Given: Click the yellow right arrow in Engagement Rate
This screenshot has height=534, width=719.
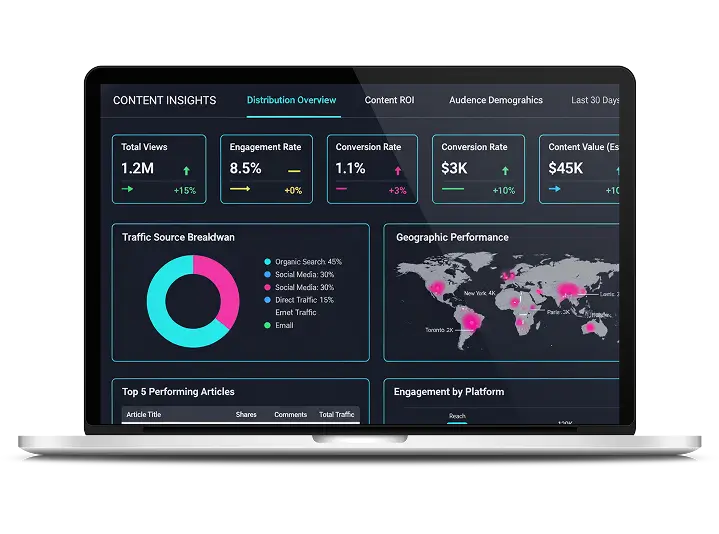Looking at the screenshot, I should click(240, 188).
